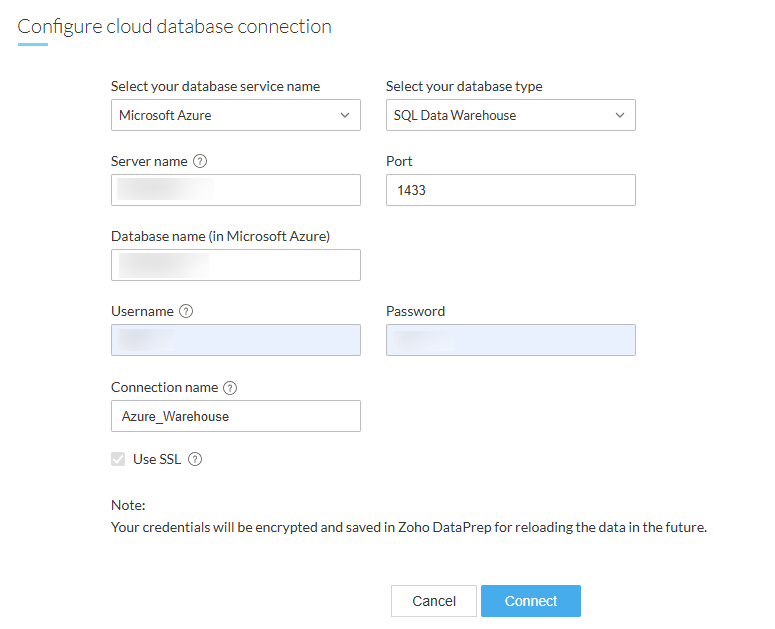Click the help icon next to Username
775x629 pixels.
click(186, 312)
